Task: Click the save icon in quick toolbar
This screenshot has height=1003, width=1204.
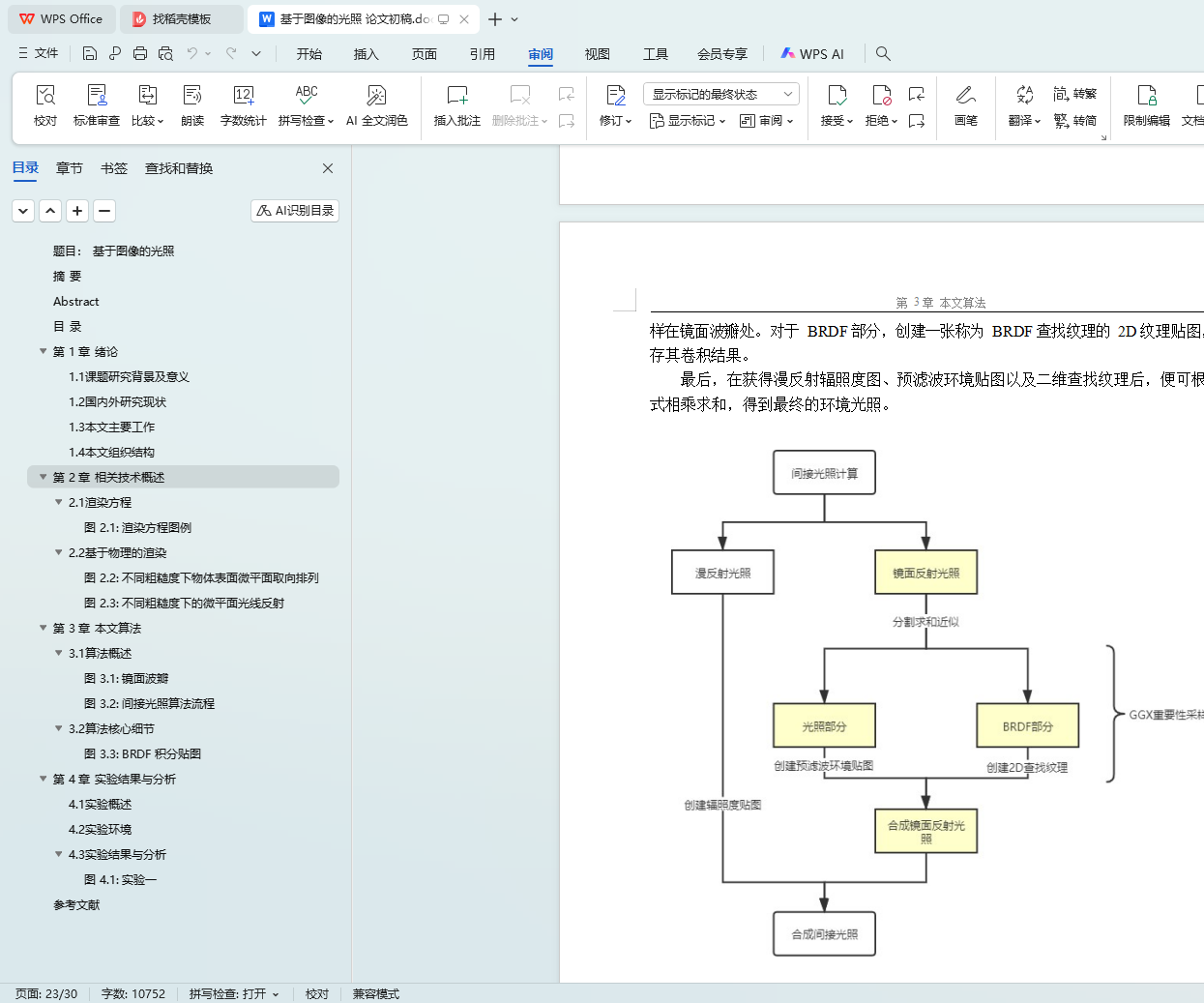Action: [x=90, y=53]
